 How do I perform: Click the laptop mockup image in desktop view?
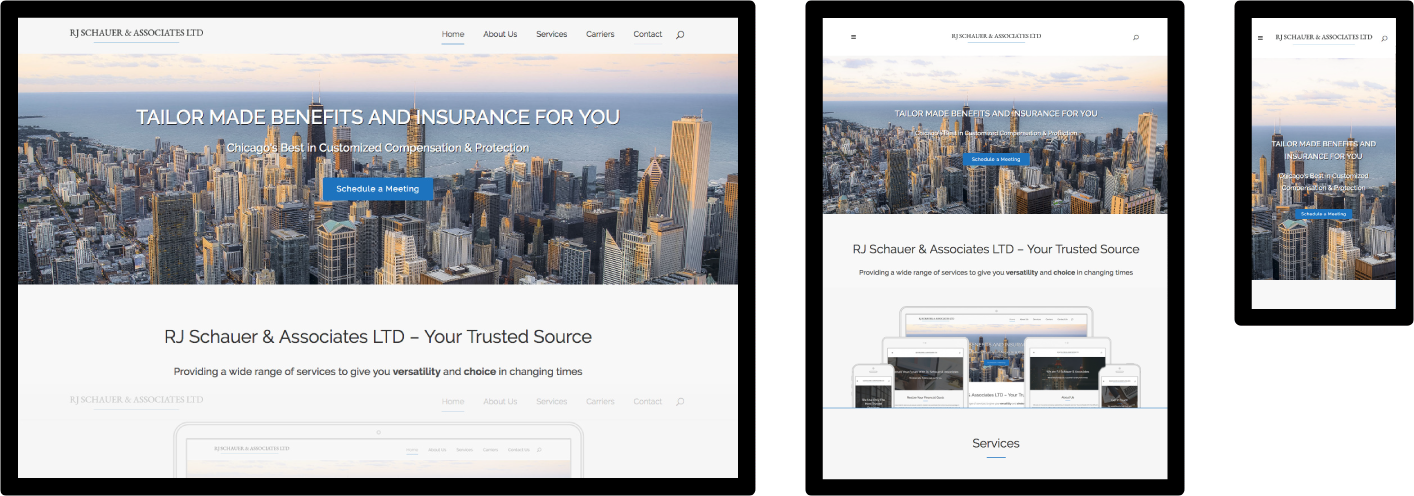[x=378, y=450]
